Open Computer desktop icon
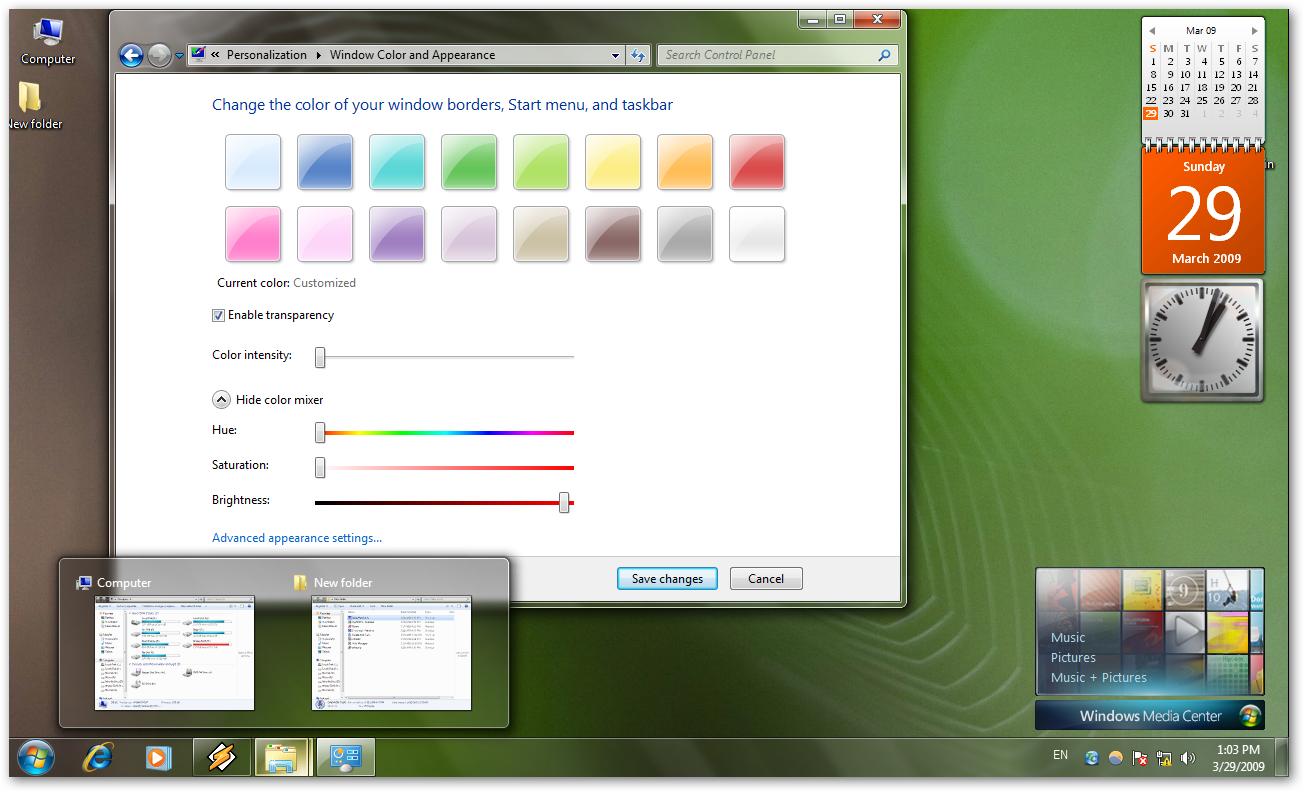Image resolution: width=1304 pixels, height=792 pixels. (x=47, y=40)
